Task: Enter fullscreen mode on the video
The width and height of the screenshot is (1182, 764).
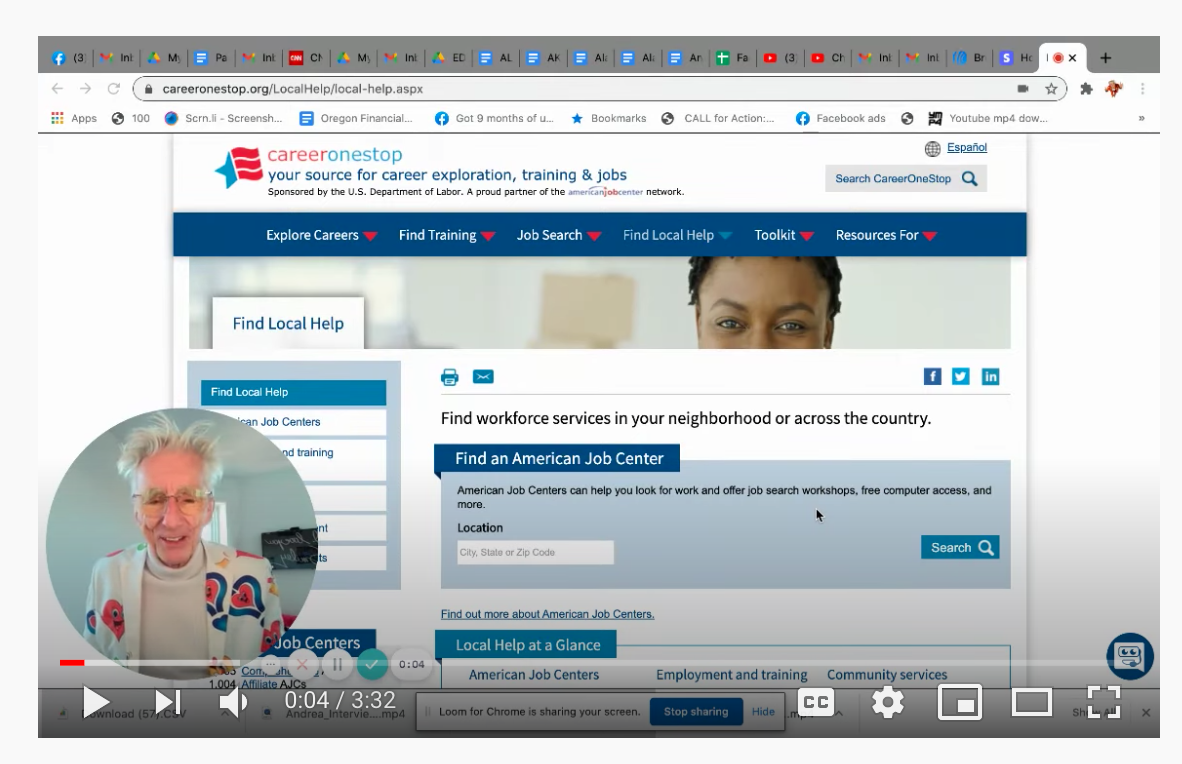Action: click(x=1103, y=702)
